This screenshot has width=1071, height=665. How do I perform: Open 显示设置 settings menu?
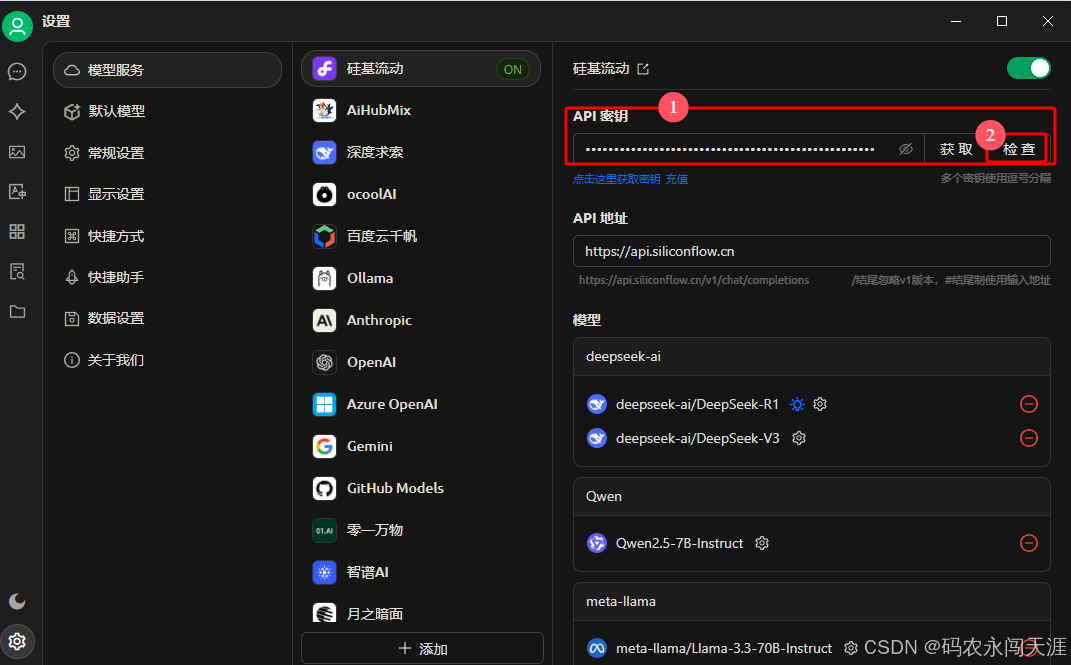[x=167, y=194]
